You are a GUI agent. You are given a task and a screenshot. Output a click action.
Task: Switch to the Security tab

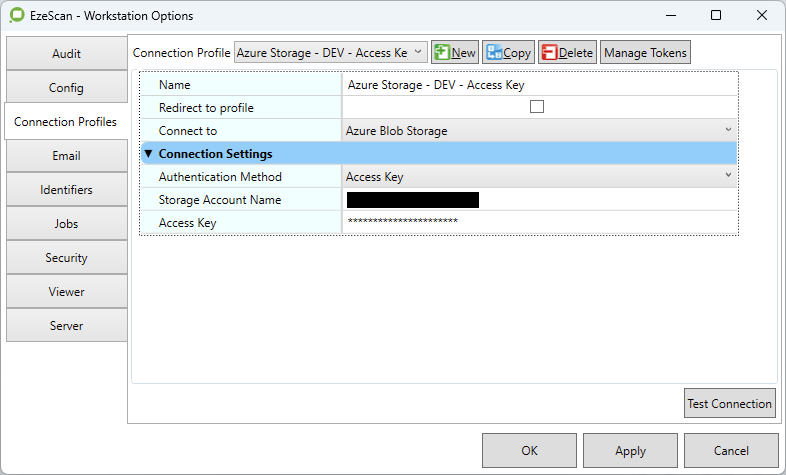pos(66,258)
